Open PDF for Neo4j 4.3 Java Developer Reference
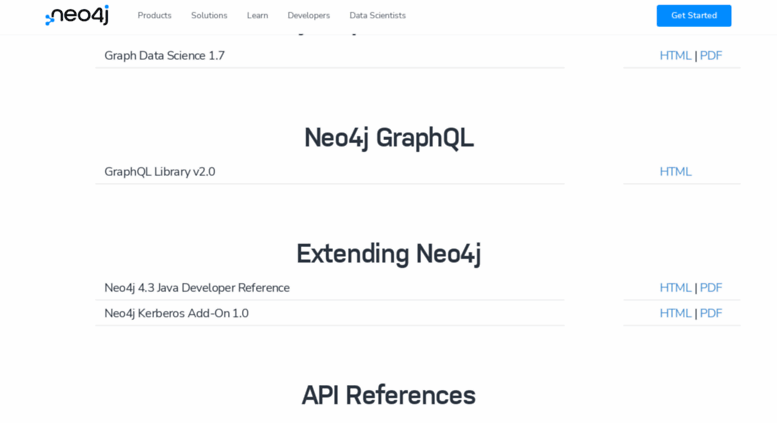The image size is (777, 423). pos(711,288)
